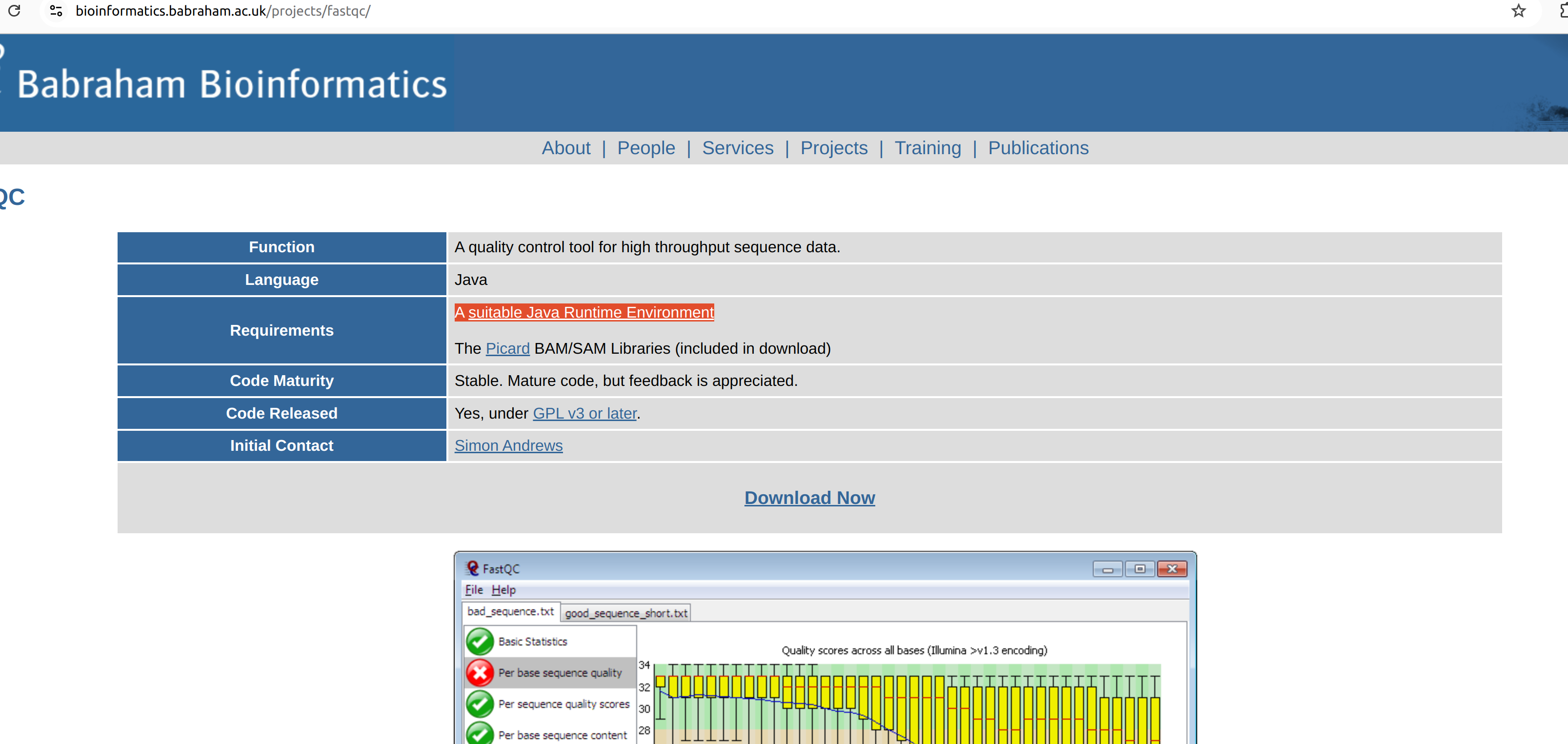This screenshot has width=1568, height=744.
Task: Click Help menu in FastQC screenshot
Action: coord(503,589)
